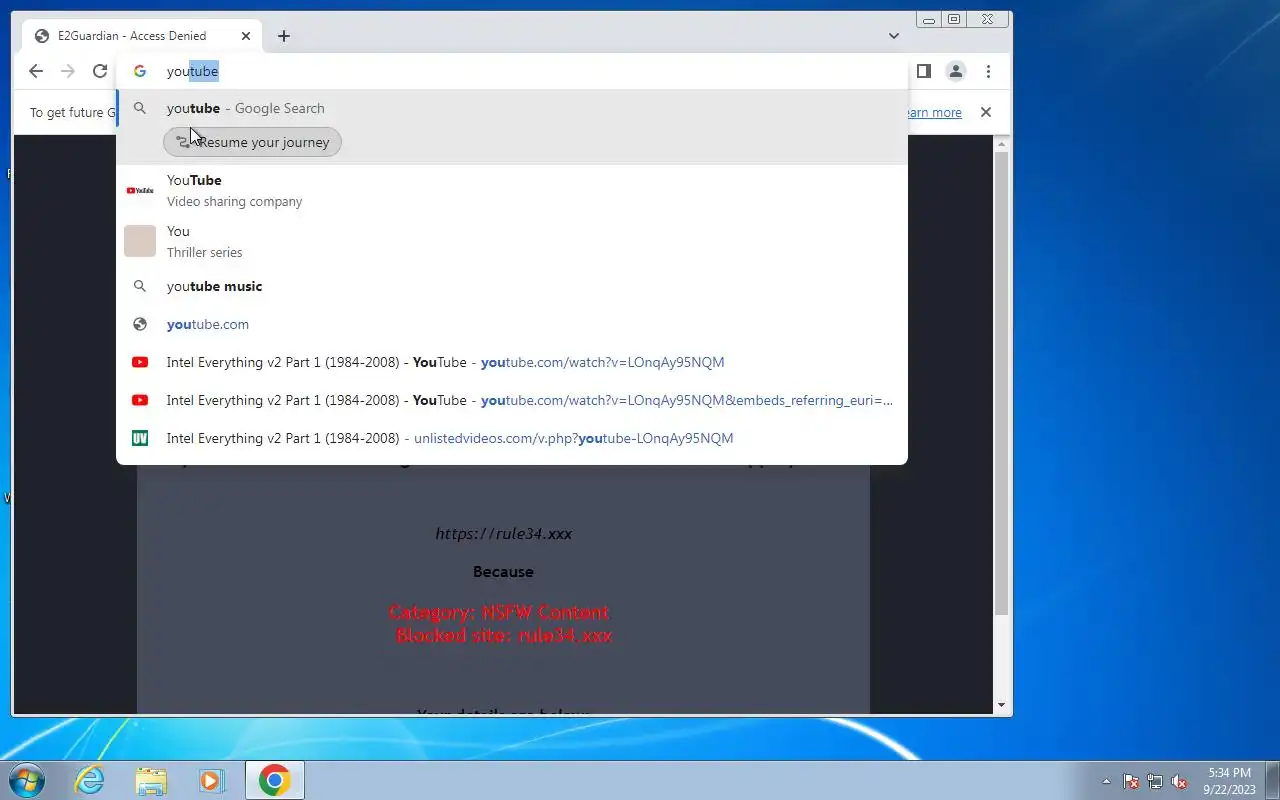Image resolution: width=1280 pixels, height=800 pixels.
Task: Click the forward navigation arrow
Action: pos(68,71)
